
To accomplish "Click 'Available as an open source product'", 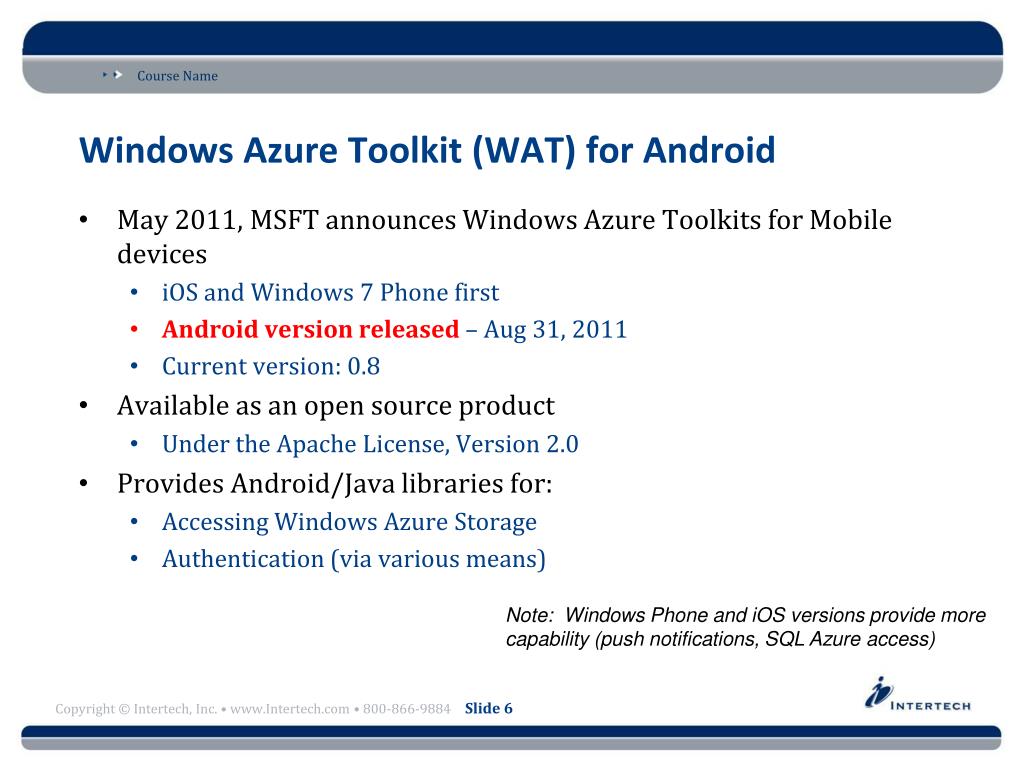I will (x=336, y=406).
